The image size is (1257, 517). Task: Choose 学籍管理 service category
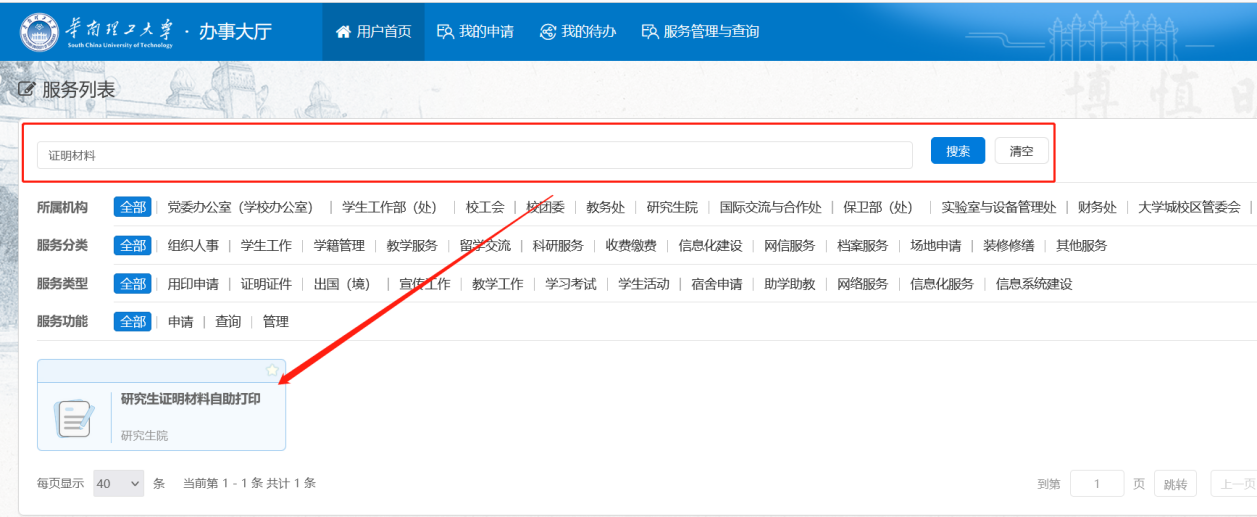point(339,246)
